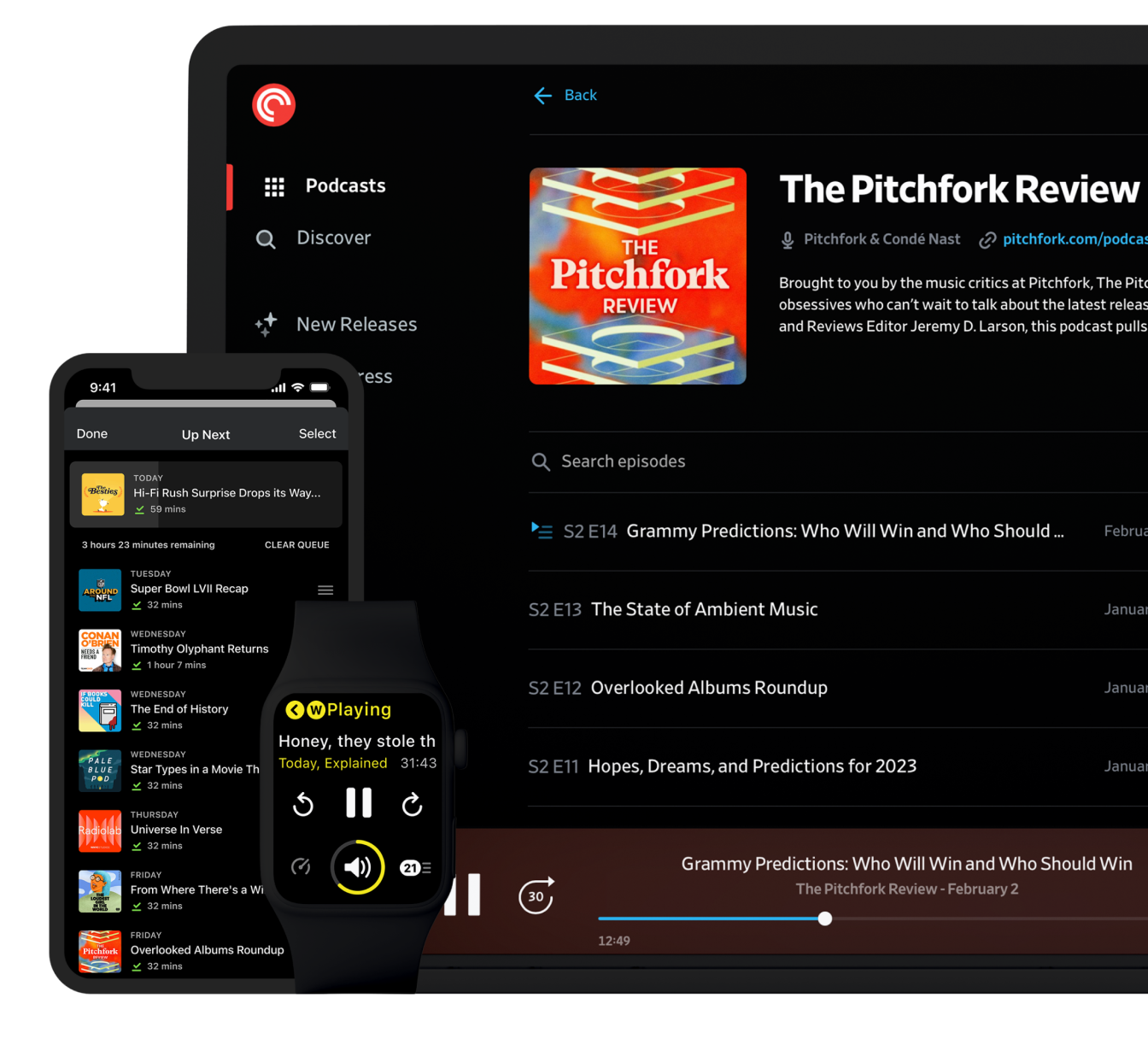This screenshot has height=1039, width=1148.
Task: Skip forward 30 seconds in tablet player
Action: click(536, 895)
